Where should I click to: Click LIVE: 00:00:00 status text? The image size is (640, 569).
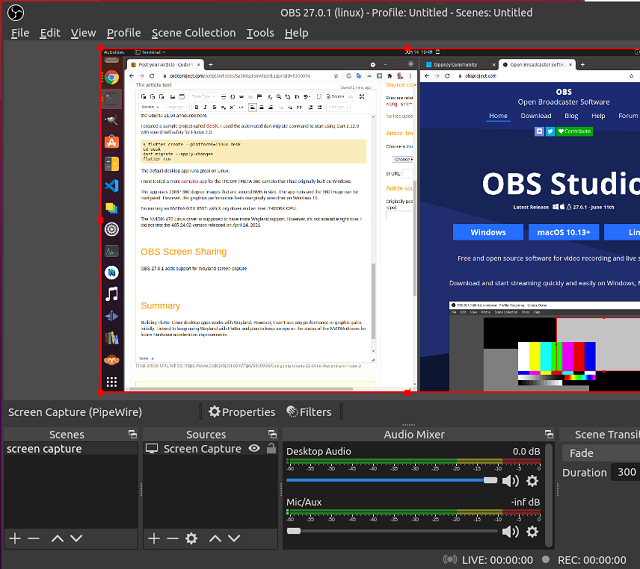(497, 560)
